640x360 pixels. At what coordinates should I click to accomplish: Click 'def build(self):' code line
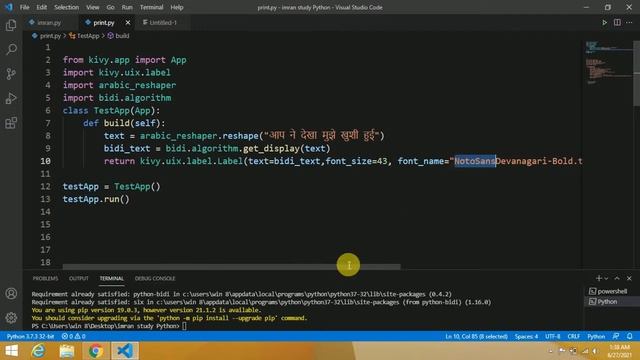(x=124, y=123)
